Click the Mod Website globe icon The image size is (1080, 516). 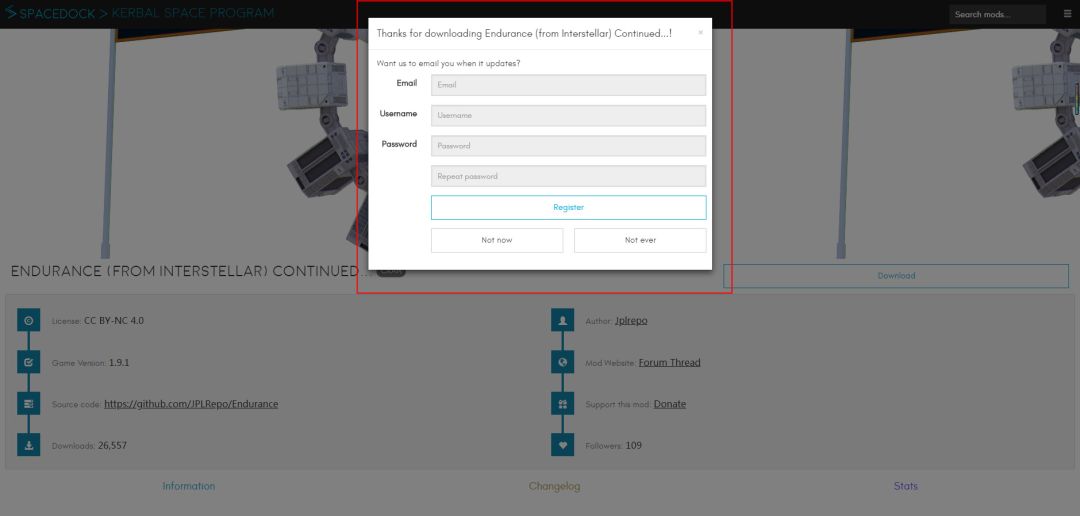[x=562, y=362]
